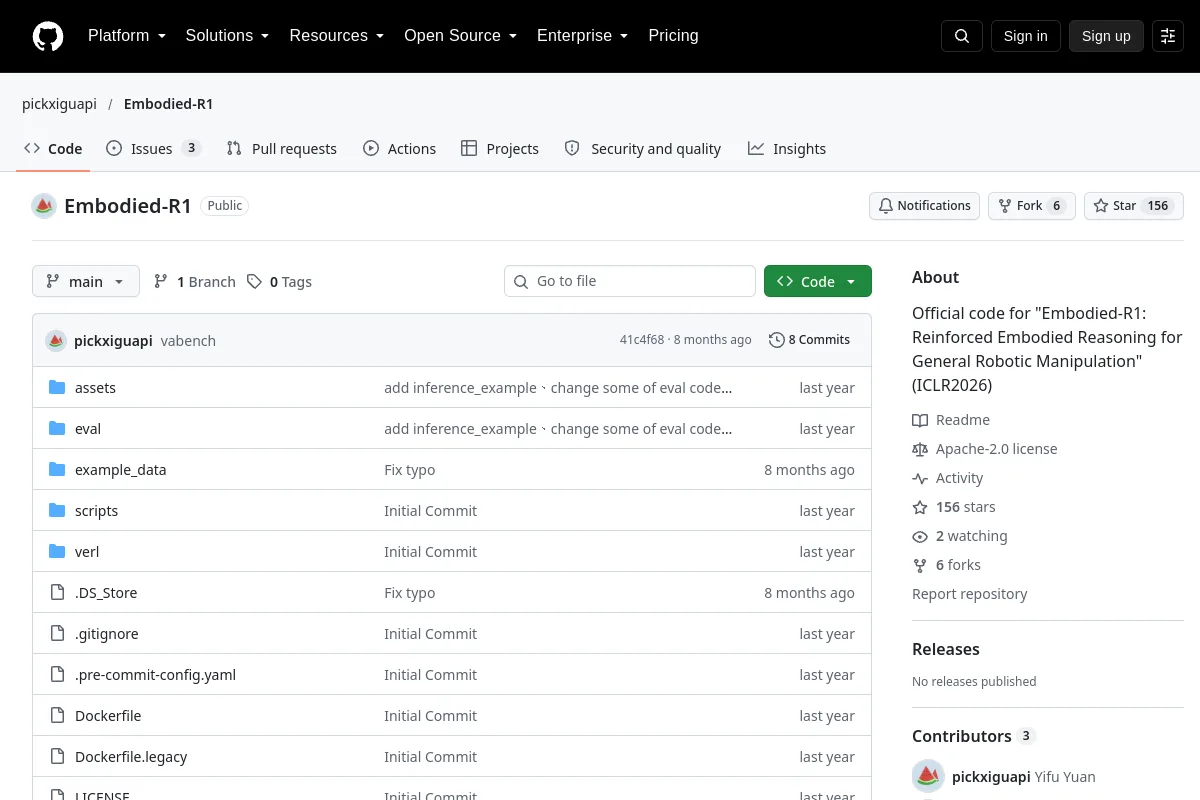Click the branch icon beside 1 Branch
This screenshot has width=1200, height=800.
(x=161, y=282)
